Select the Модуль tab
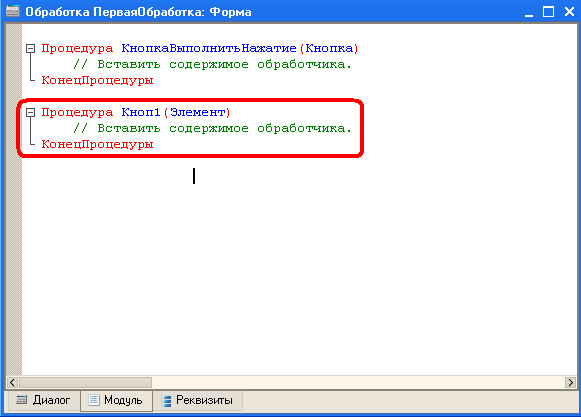 coord(116,400)
